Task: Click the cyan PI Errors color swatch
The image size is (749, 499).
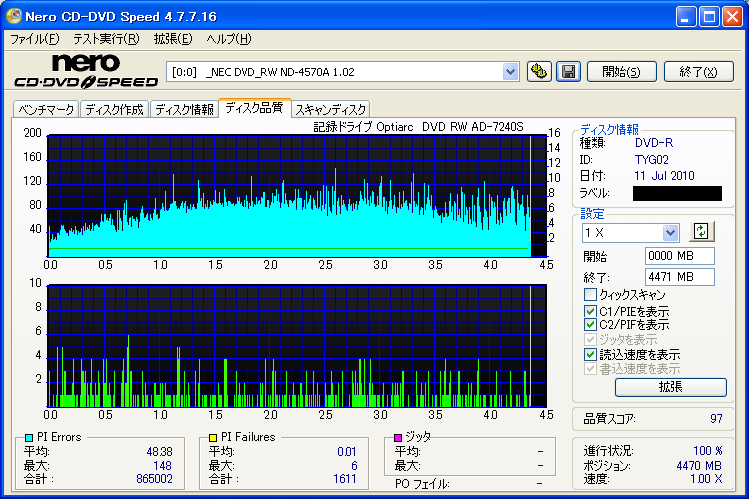Action: [x=29, y=437]
